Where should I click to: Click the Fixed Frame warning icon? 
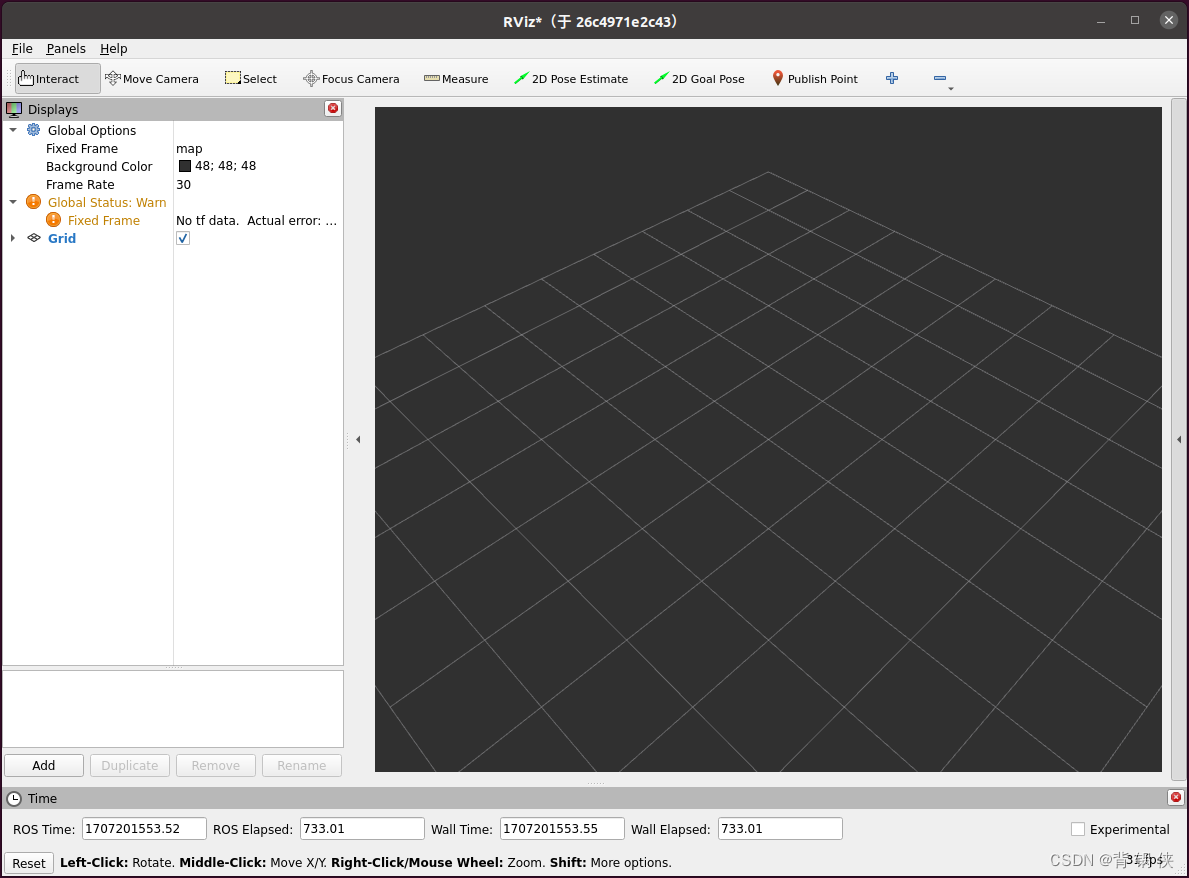tap(53, 220)
